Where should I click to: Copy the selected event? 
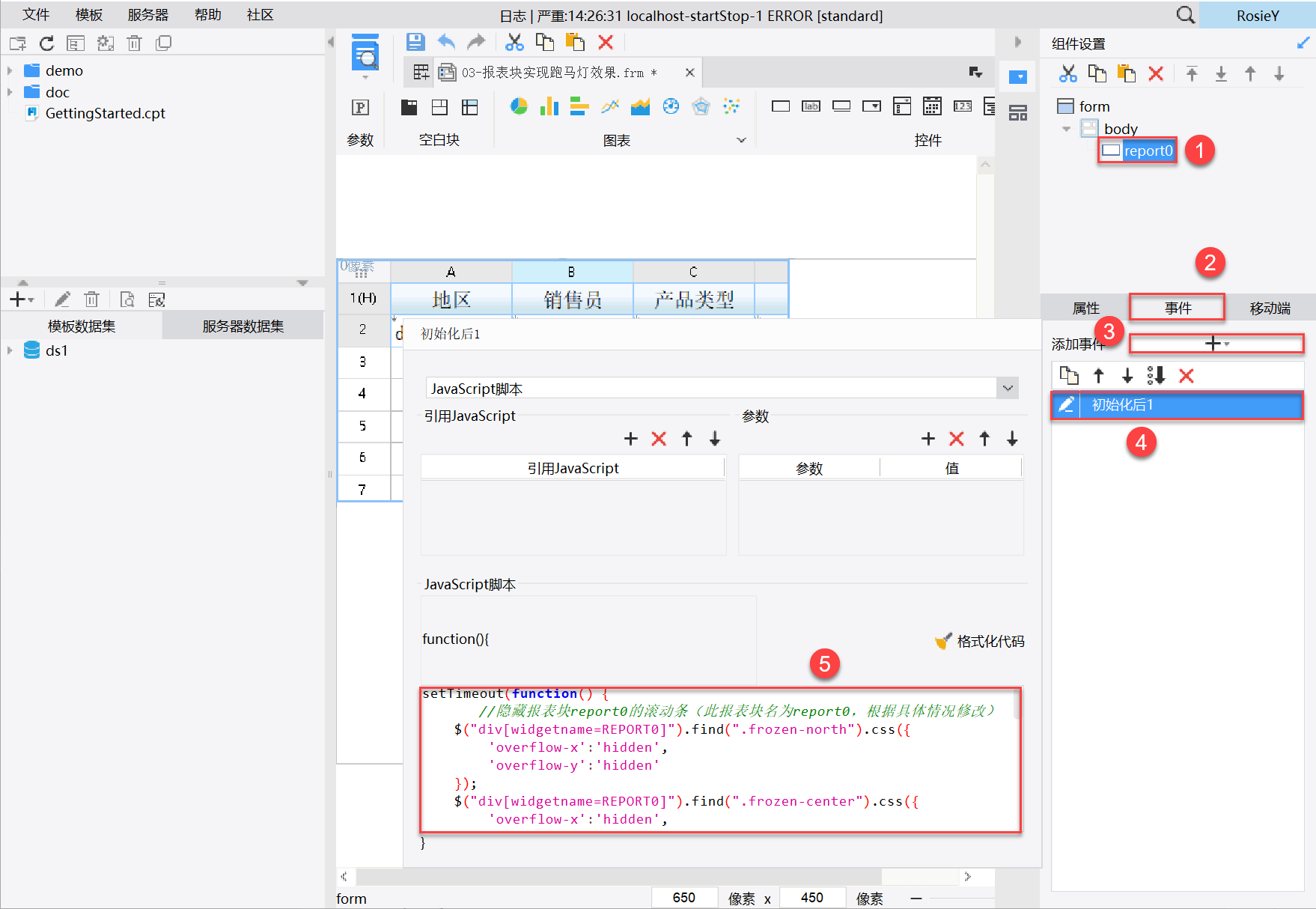[x=1069, y=375]
